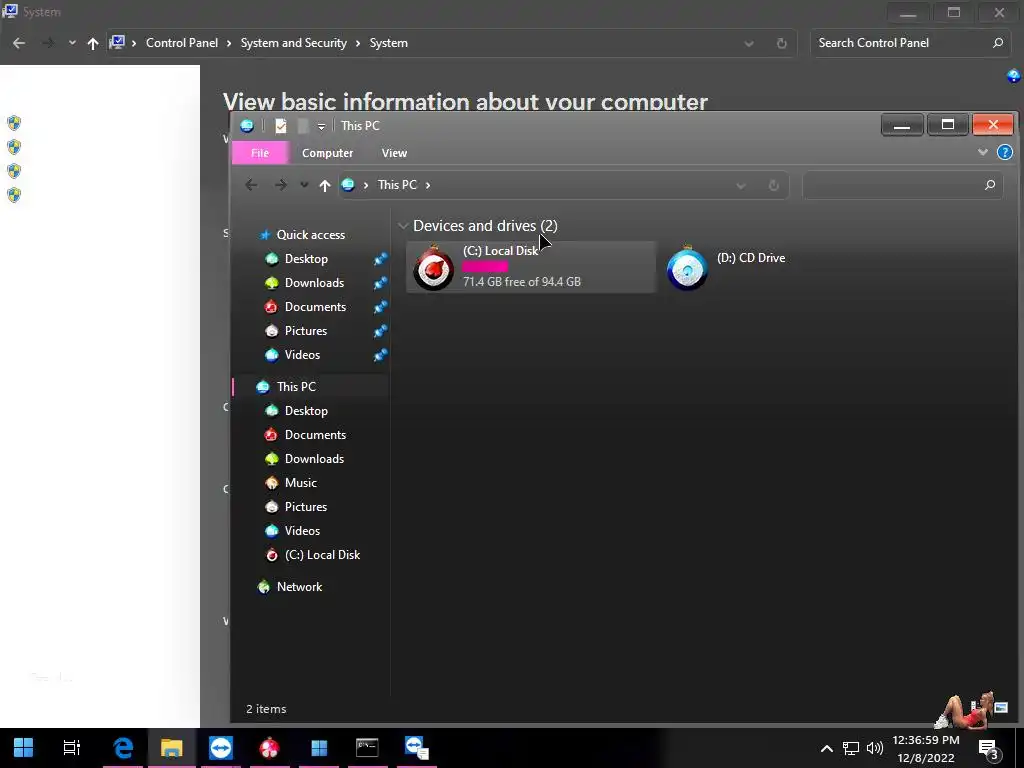1024x768 pixels.
Task: Click System breadcrumb in address bar
Action: [x=389, y=43]
